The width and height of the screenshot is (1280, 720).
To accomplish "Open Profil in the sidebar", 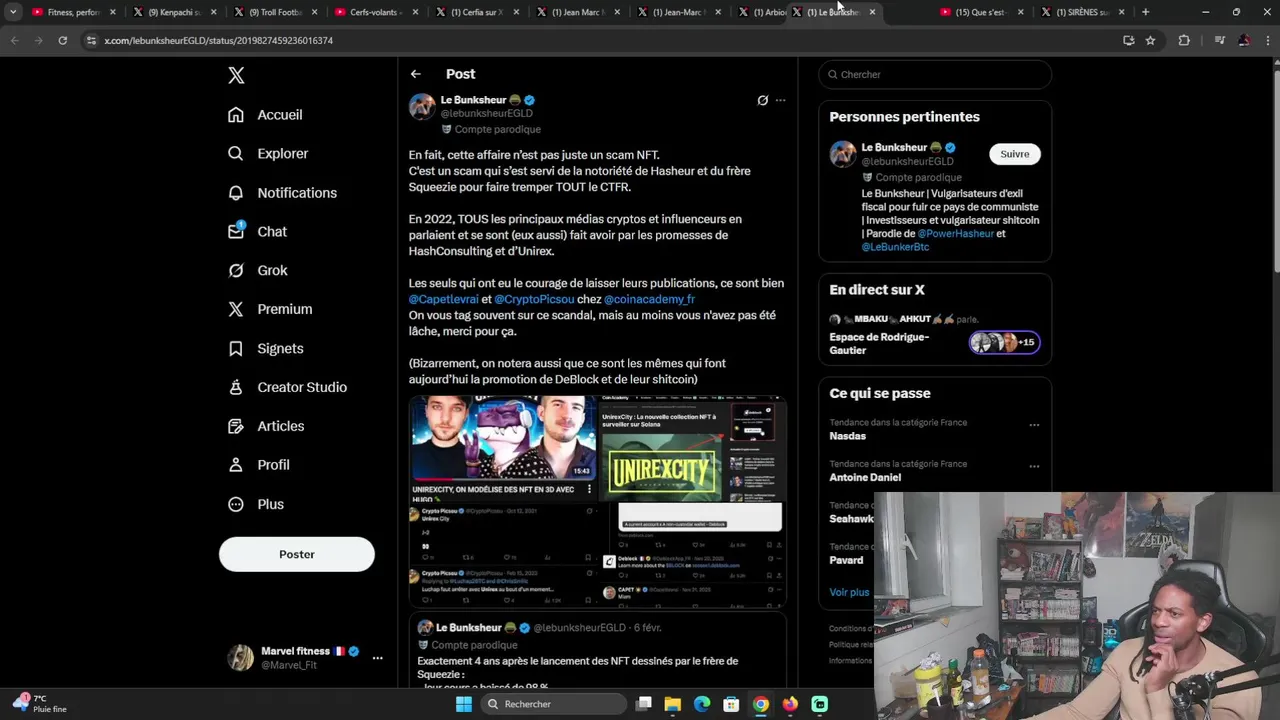I will 258,465.
